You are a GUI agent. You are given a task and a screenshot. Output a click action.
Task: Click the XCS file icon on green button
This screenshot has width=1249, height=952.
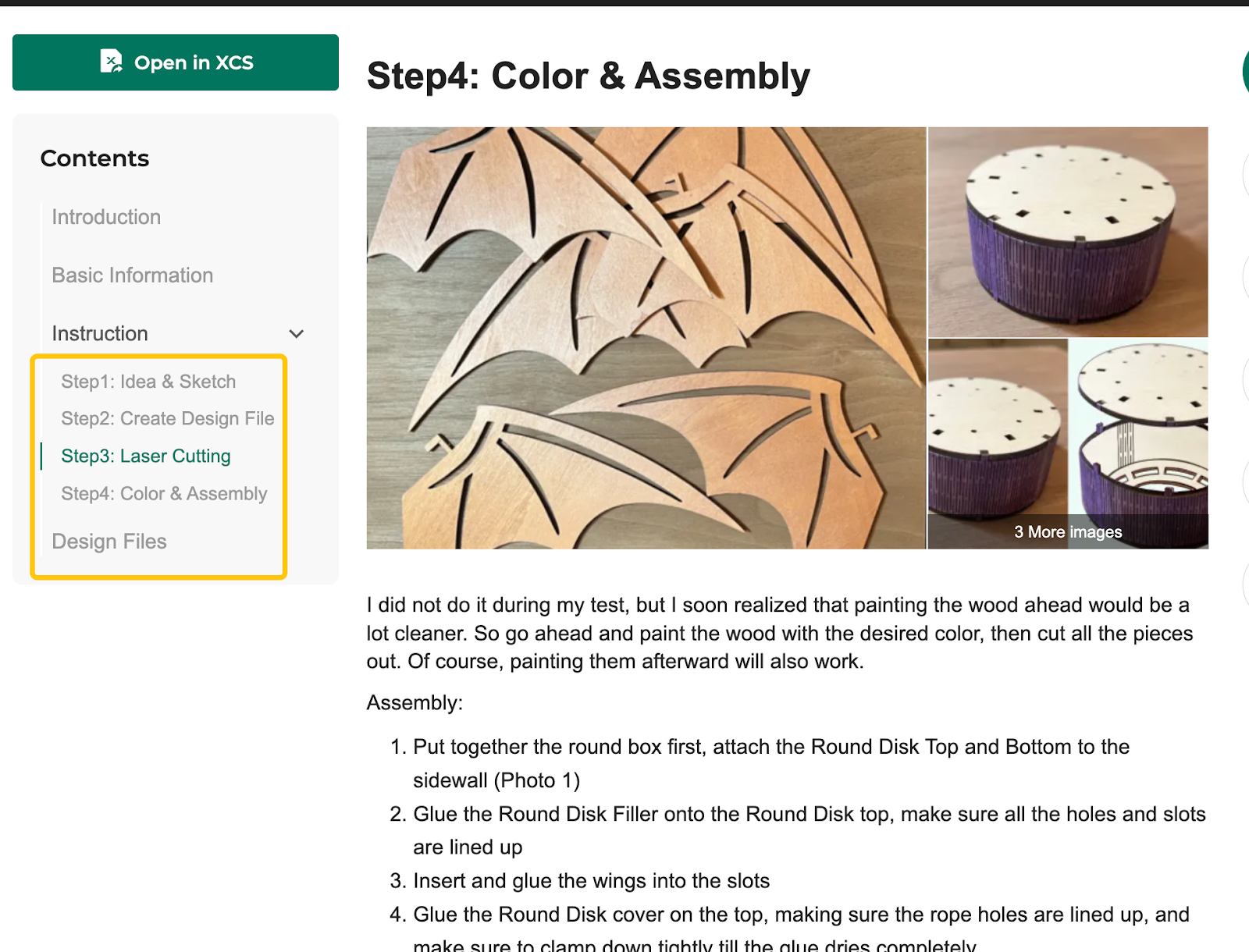pos(112,61)
